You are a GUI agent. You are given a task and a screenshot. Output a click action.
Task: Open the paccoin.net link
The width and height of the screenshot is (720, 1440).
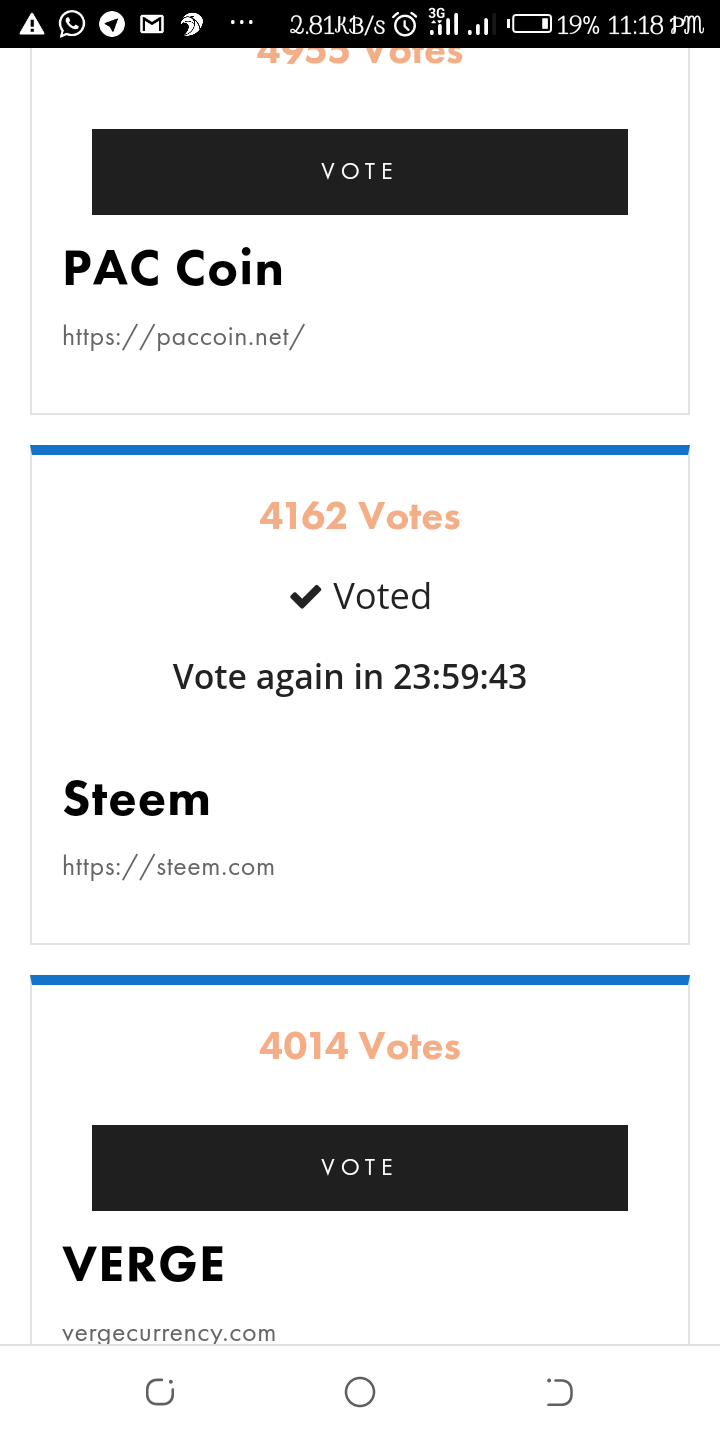tap(184, 336)
